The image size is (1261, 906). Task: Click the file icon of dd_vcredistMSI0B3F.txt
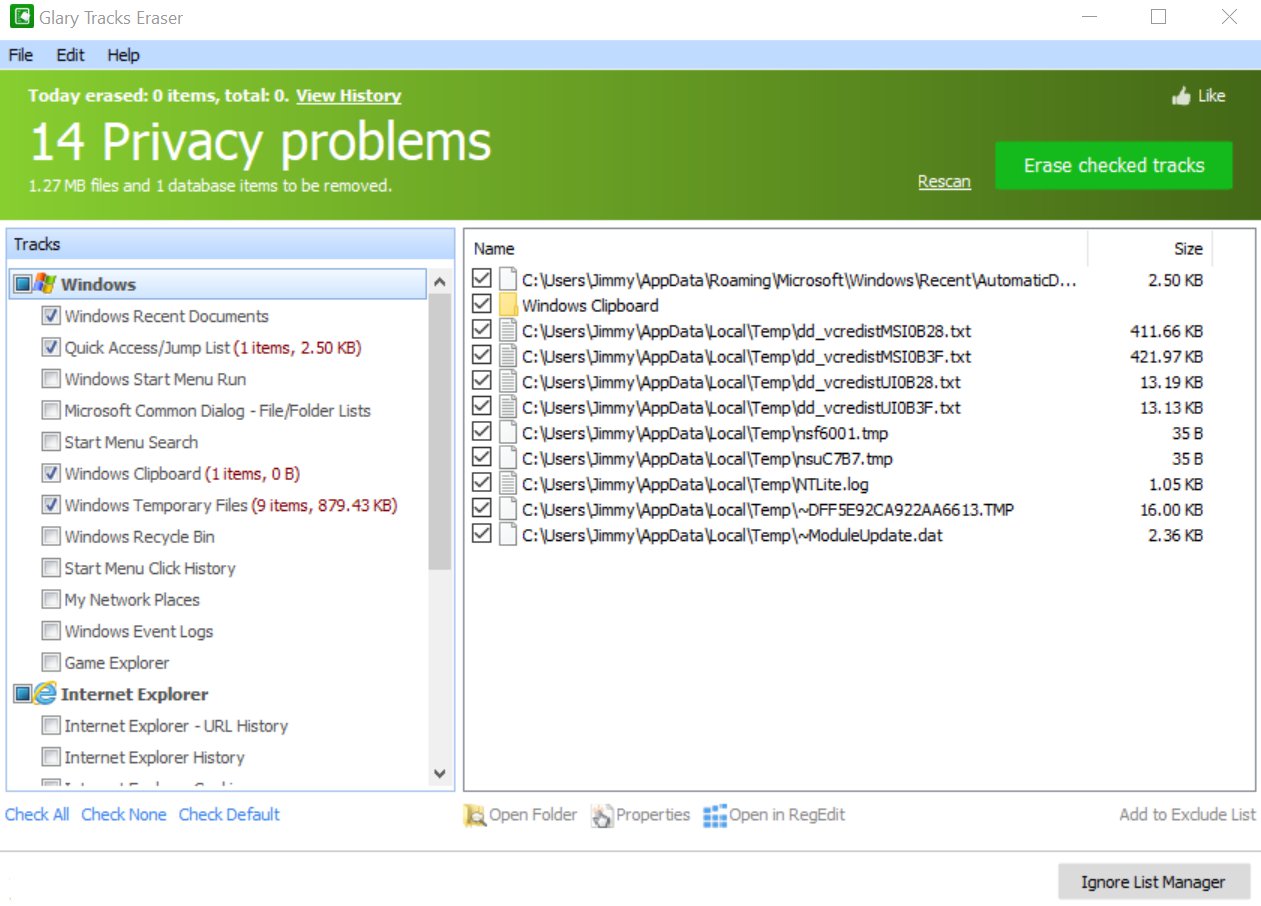508,357
